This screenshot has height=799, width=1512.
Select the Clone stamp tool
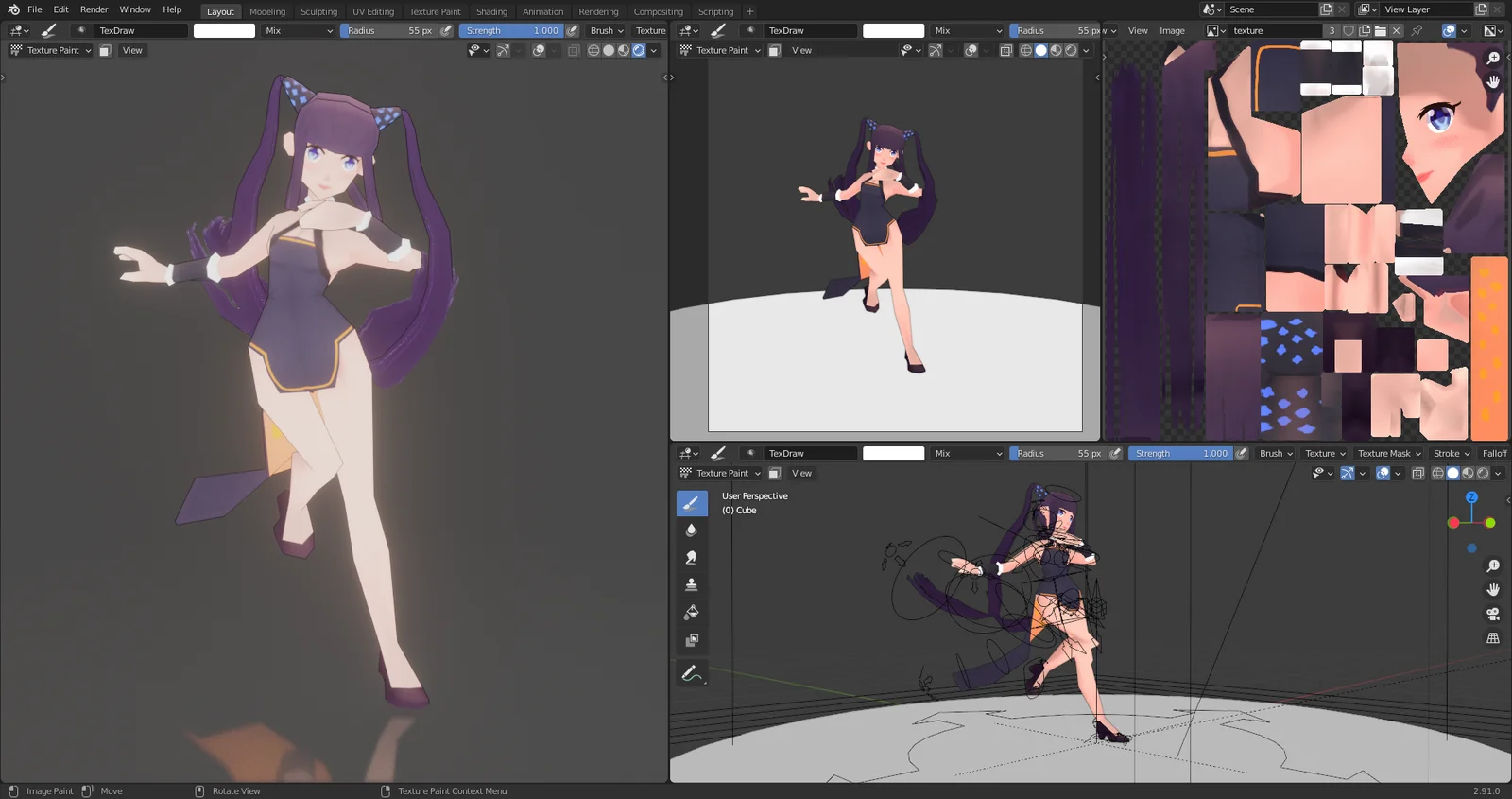tap(692, 585)
